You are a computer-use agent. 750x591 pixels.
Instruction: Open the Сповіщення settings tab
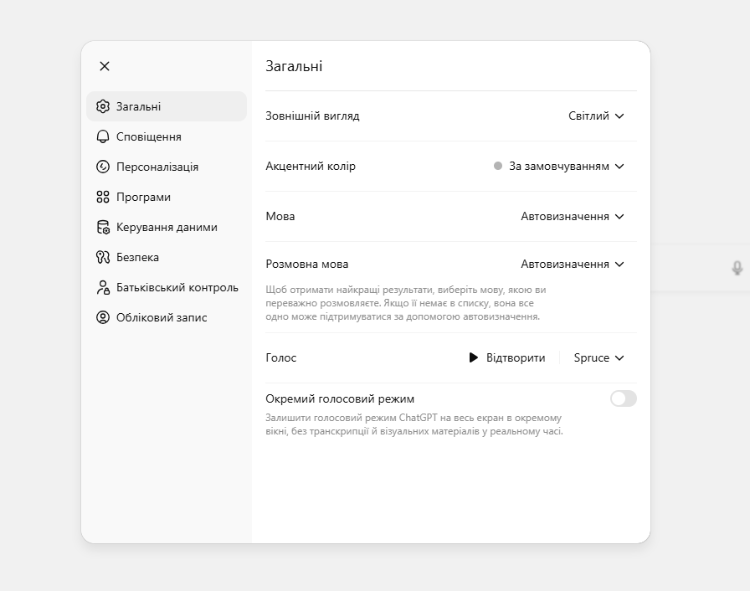[x=148, y=137]
